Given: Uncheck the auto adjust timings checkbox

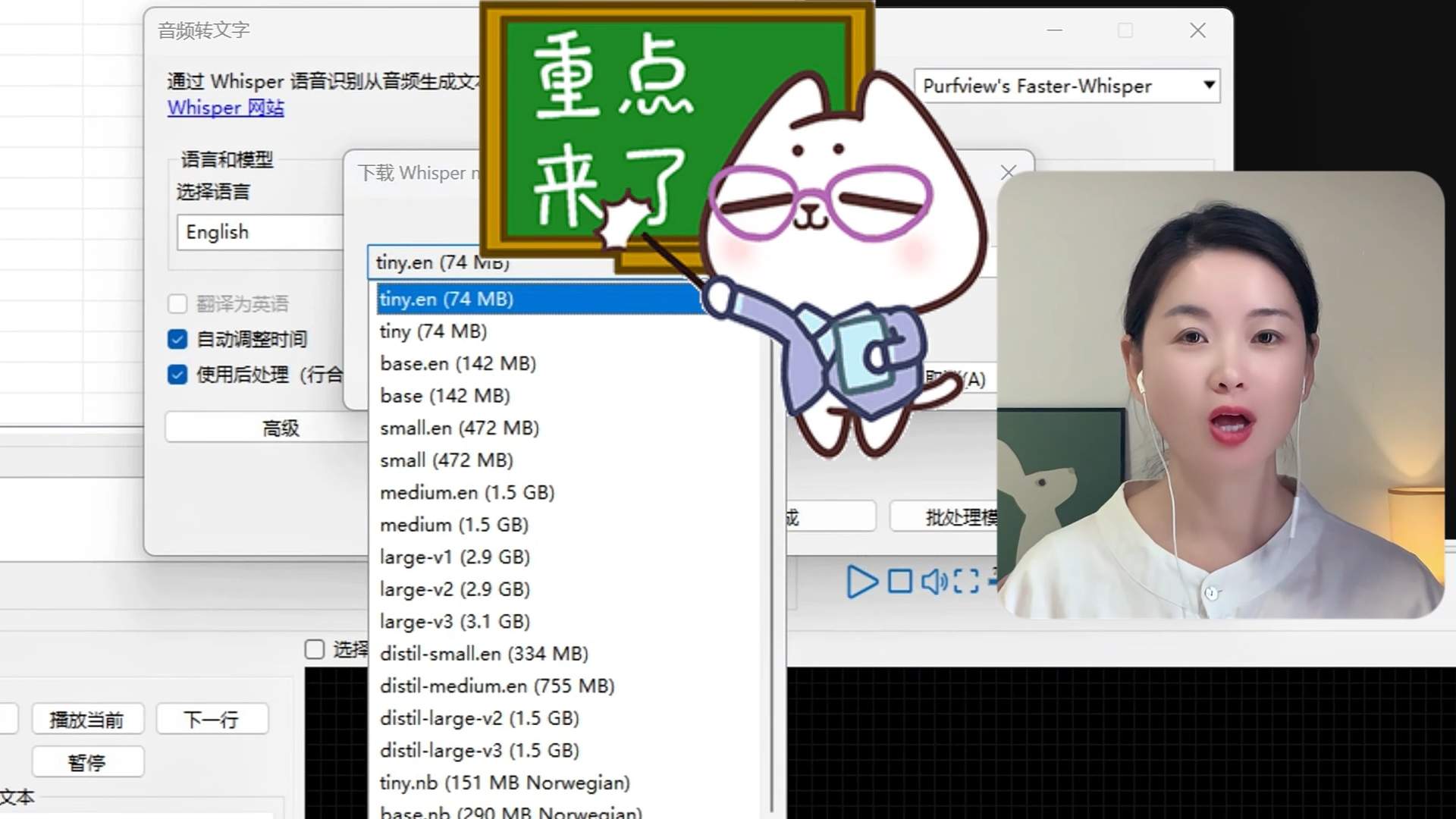Looking at the screenshot, I should (177, 339).
